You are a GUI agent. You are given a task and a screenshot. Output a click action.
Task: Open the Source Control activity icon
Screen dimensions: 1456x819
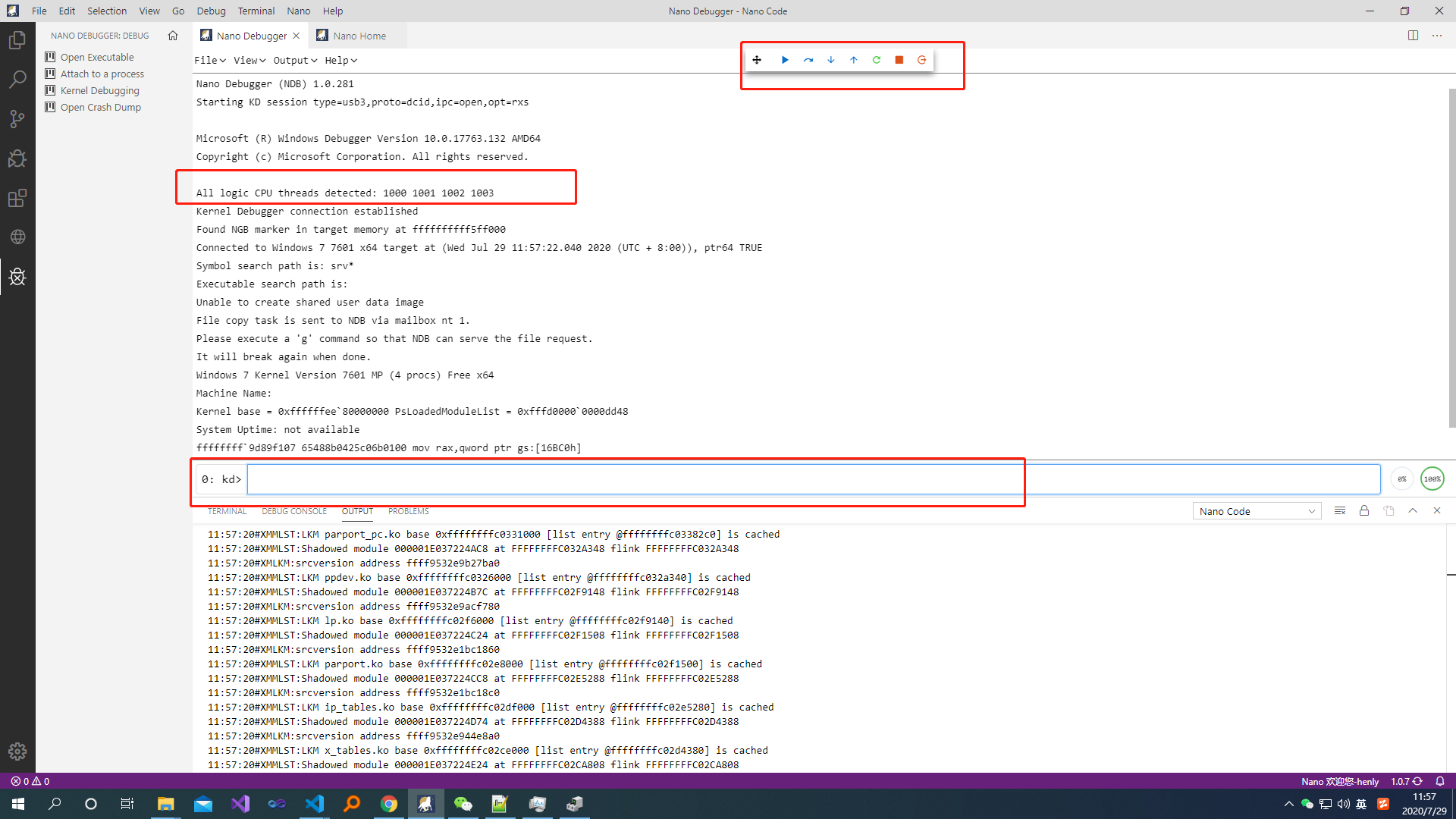(17, 119)
